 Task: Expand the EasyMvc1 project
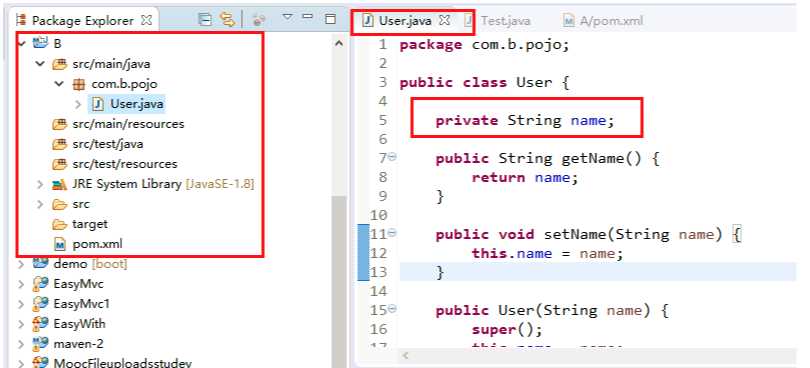21,304
